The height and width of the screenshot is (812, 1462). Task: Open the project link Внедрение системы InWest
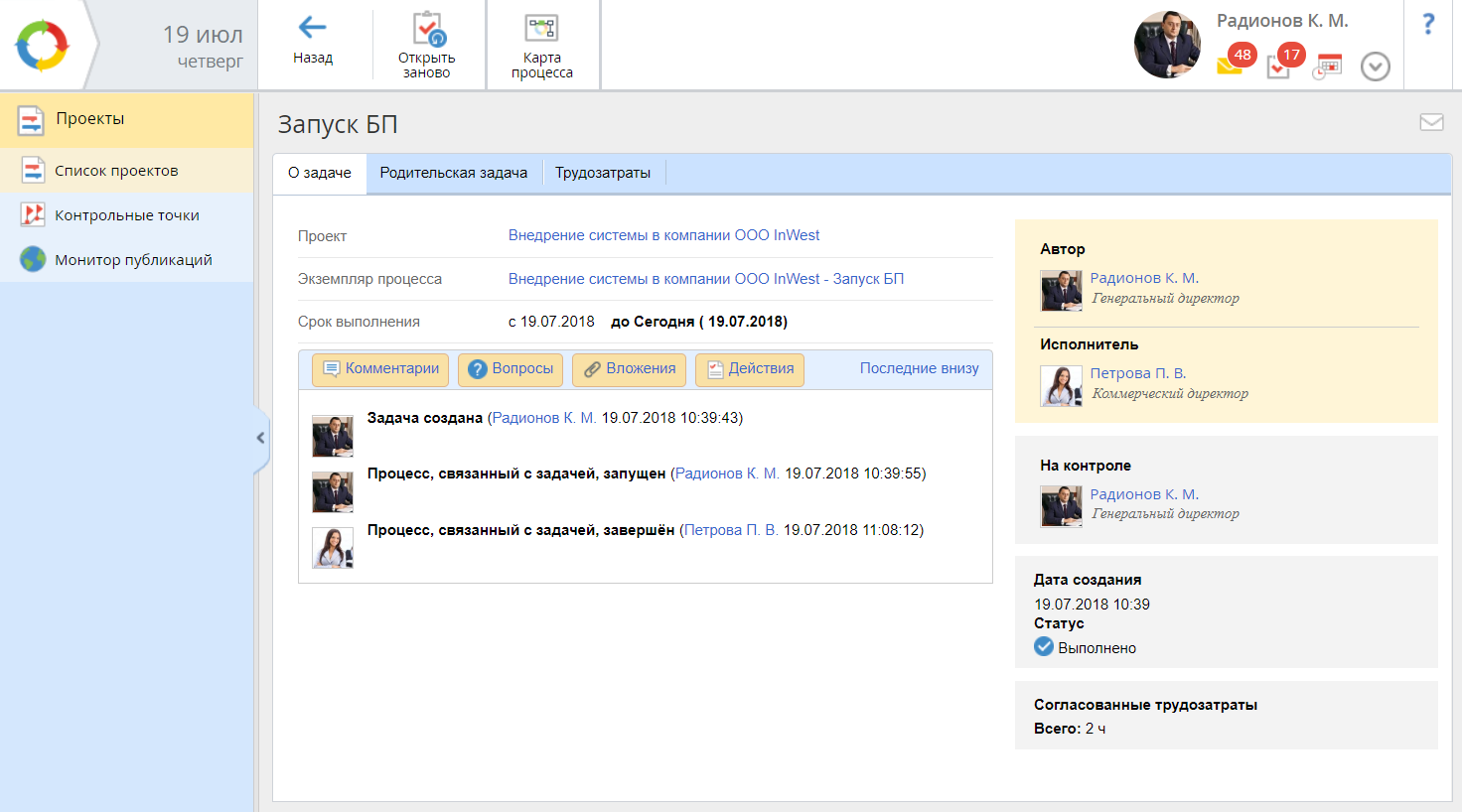(x=663, y=235)
